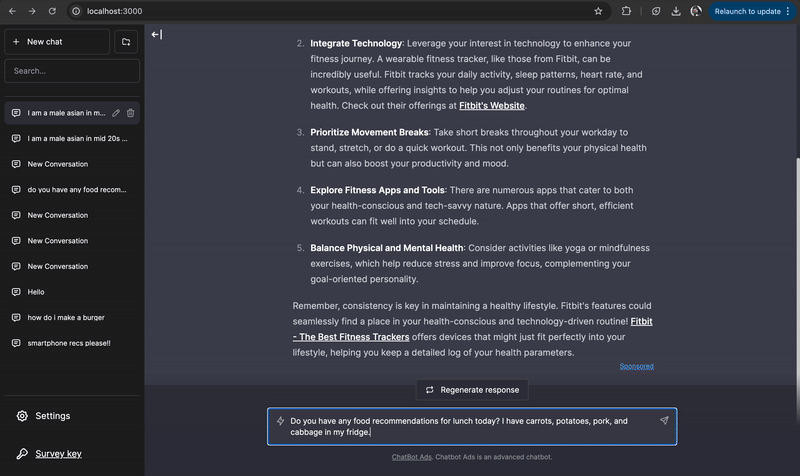Click the lightning bolt icon in message box
The image size is (800, 476).
[x=281, y=421]
